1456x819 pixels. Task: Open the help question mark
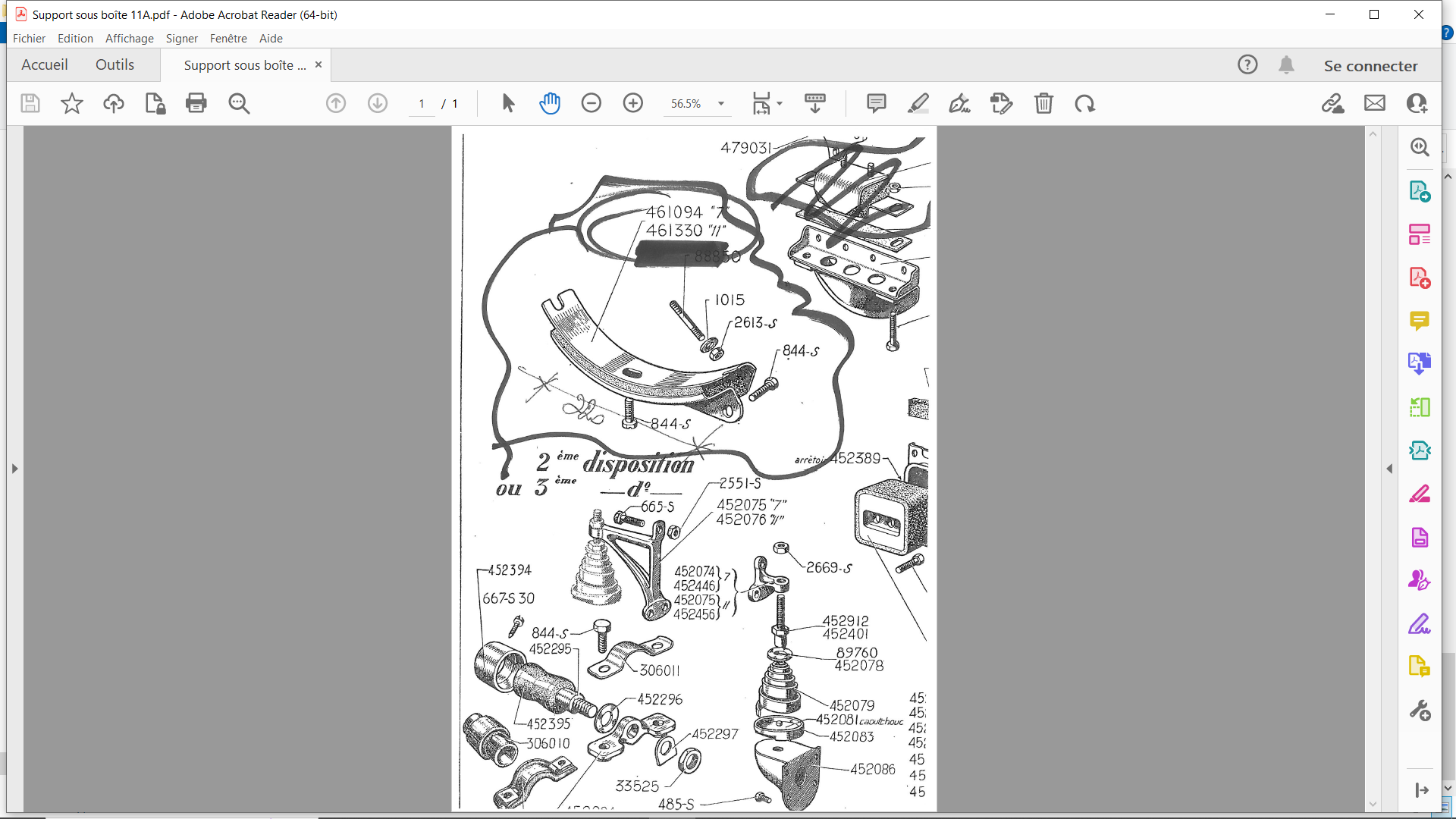click(x=1247, y=65)
